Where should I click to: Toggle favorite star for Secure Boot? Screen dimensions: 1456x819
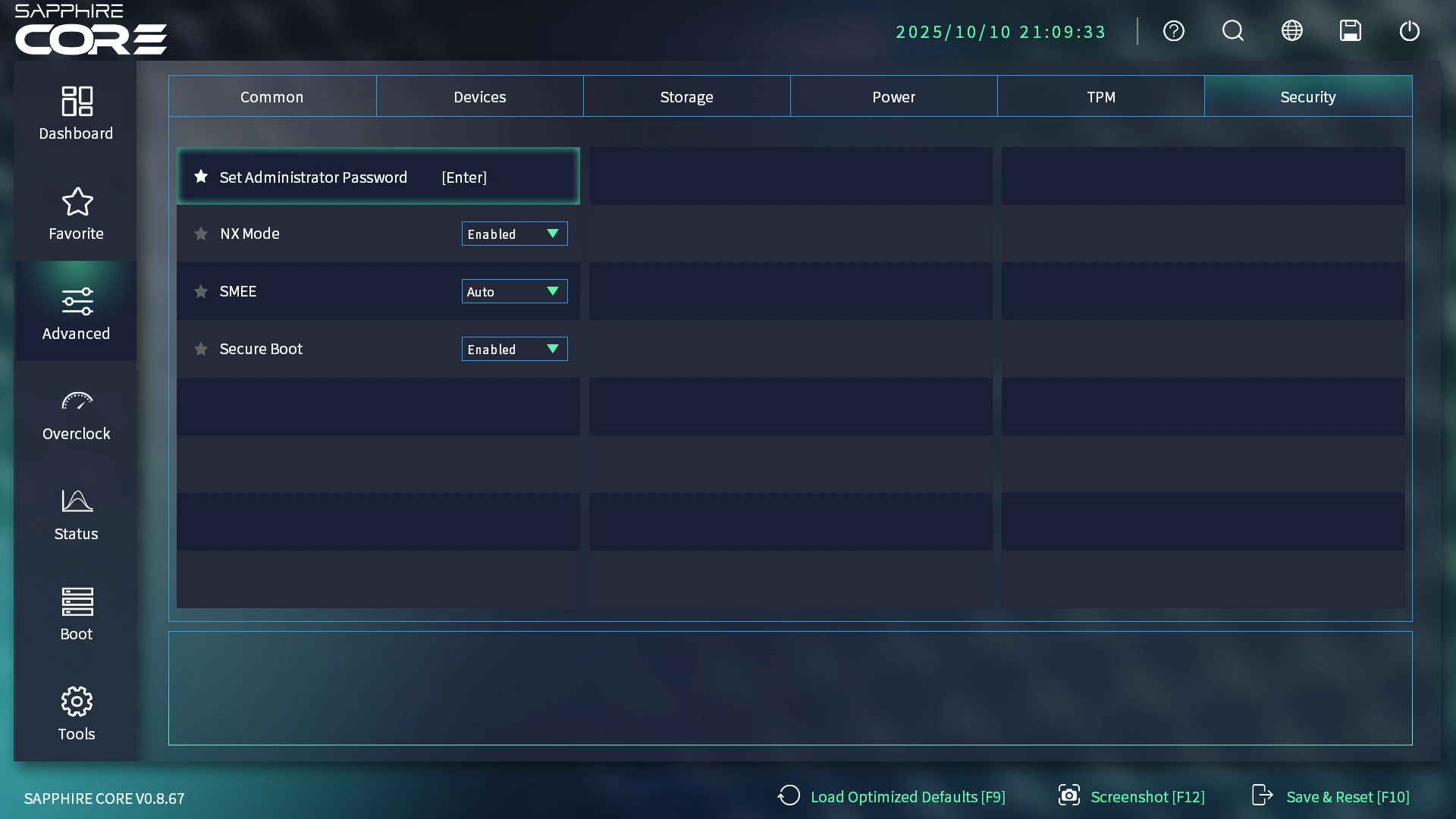(201, 349)
